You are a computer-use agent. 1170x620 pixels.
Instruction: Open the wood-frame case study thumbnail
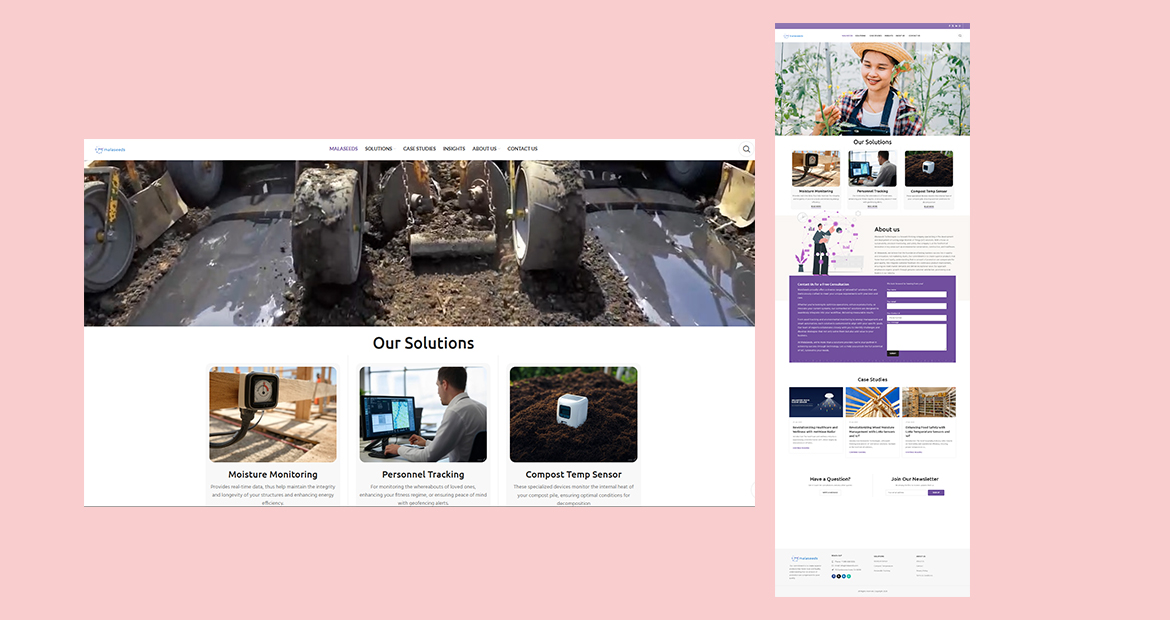(872, 402)
